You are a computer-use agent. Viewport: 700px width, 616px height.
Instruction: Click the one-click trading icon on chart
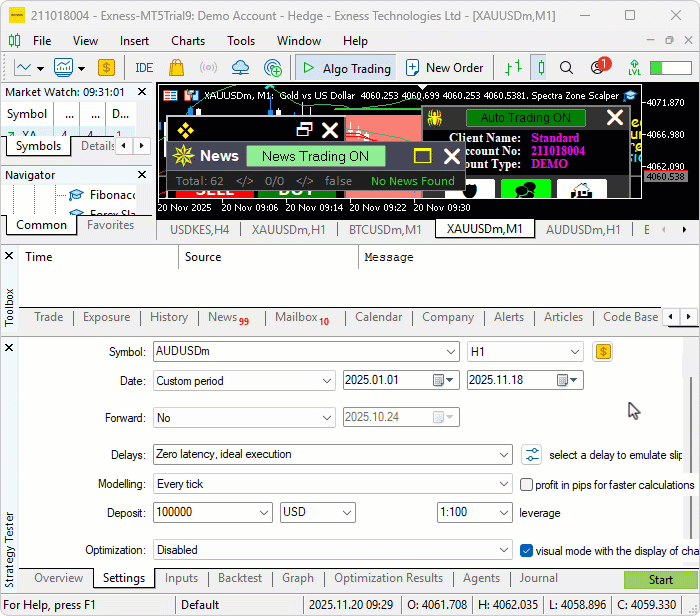(x=192, y=96)
